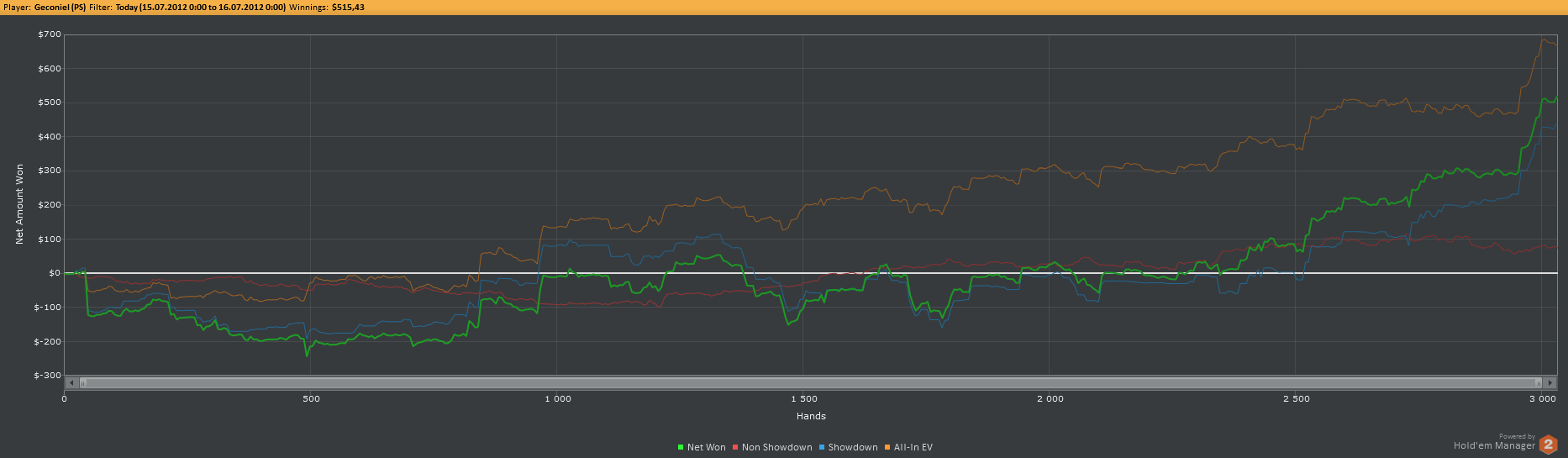Click the middle of the horizontal zoom scrollbar

[x=811, y=383]
